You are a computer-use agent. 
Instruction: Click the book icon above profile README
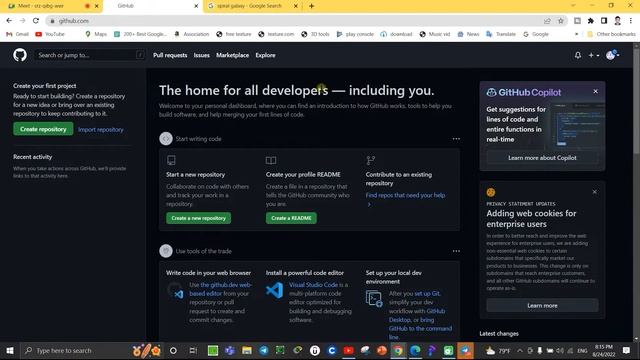tap(271, 160)
